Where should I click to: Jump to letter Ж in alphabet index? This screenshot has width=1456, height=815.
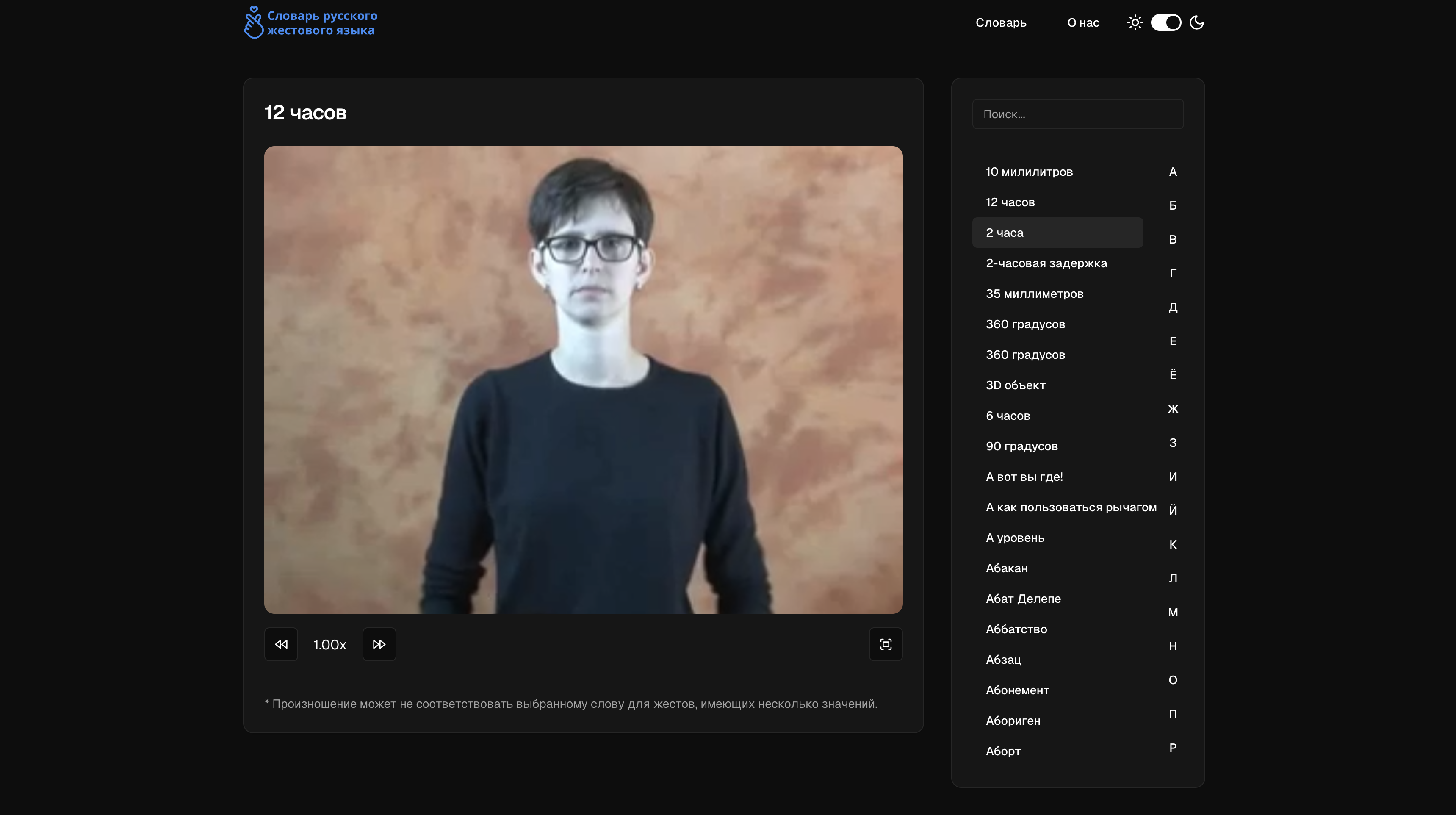click(x=1173, y=409)
